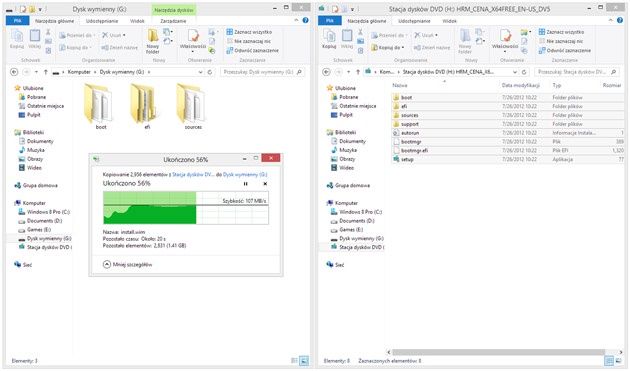Open Udostępnianie tab in left window

(x=102, y=20)
